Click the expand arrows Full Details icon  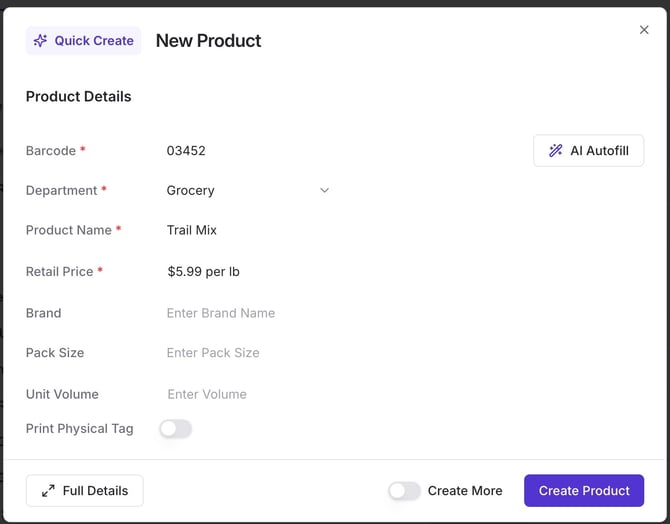48,491
